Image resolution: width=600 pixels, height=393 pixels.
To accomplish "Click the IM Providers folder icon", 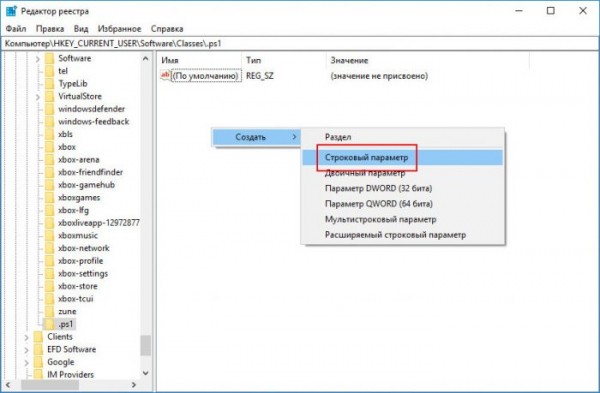I will click(x=38, y=374).
